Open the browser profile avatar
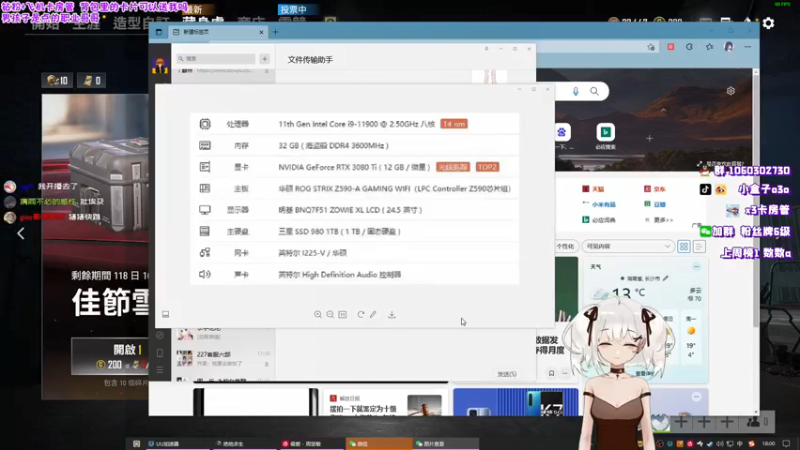 729,46
